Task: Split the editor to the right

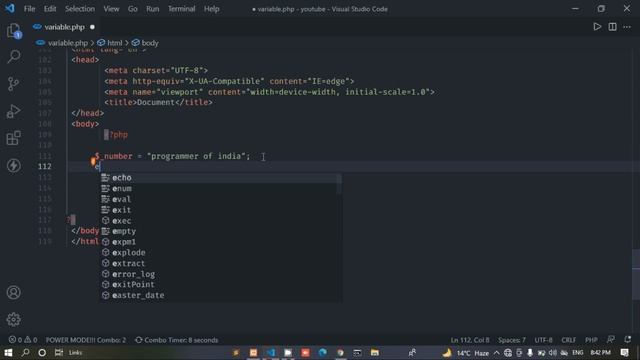Action: [612, 27]
